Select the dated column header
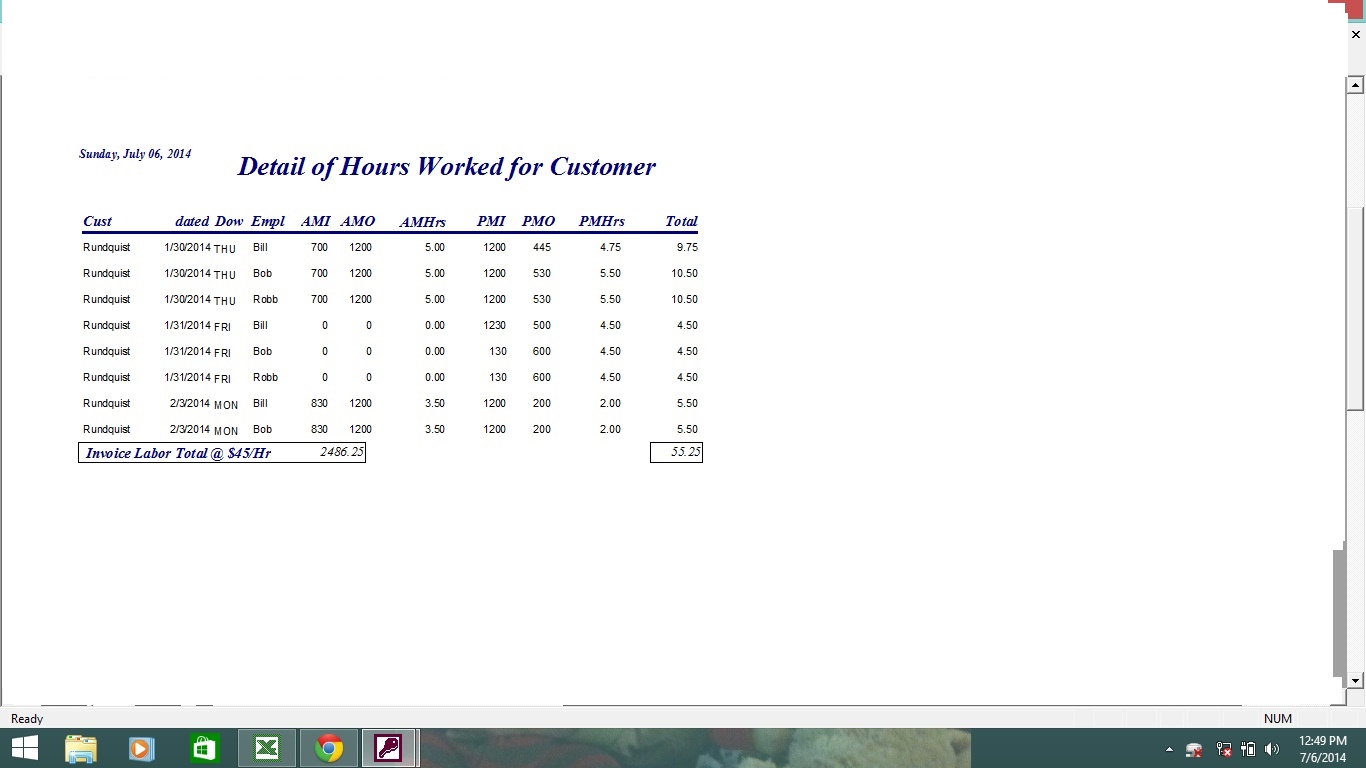This screenshot has width=1366, height=768. click(192, 221)
